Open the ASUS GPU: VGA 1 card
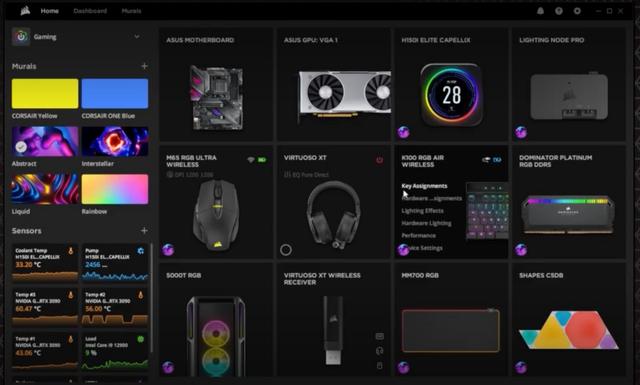Screen dimensions: 640x385 pos(334,85)
